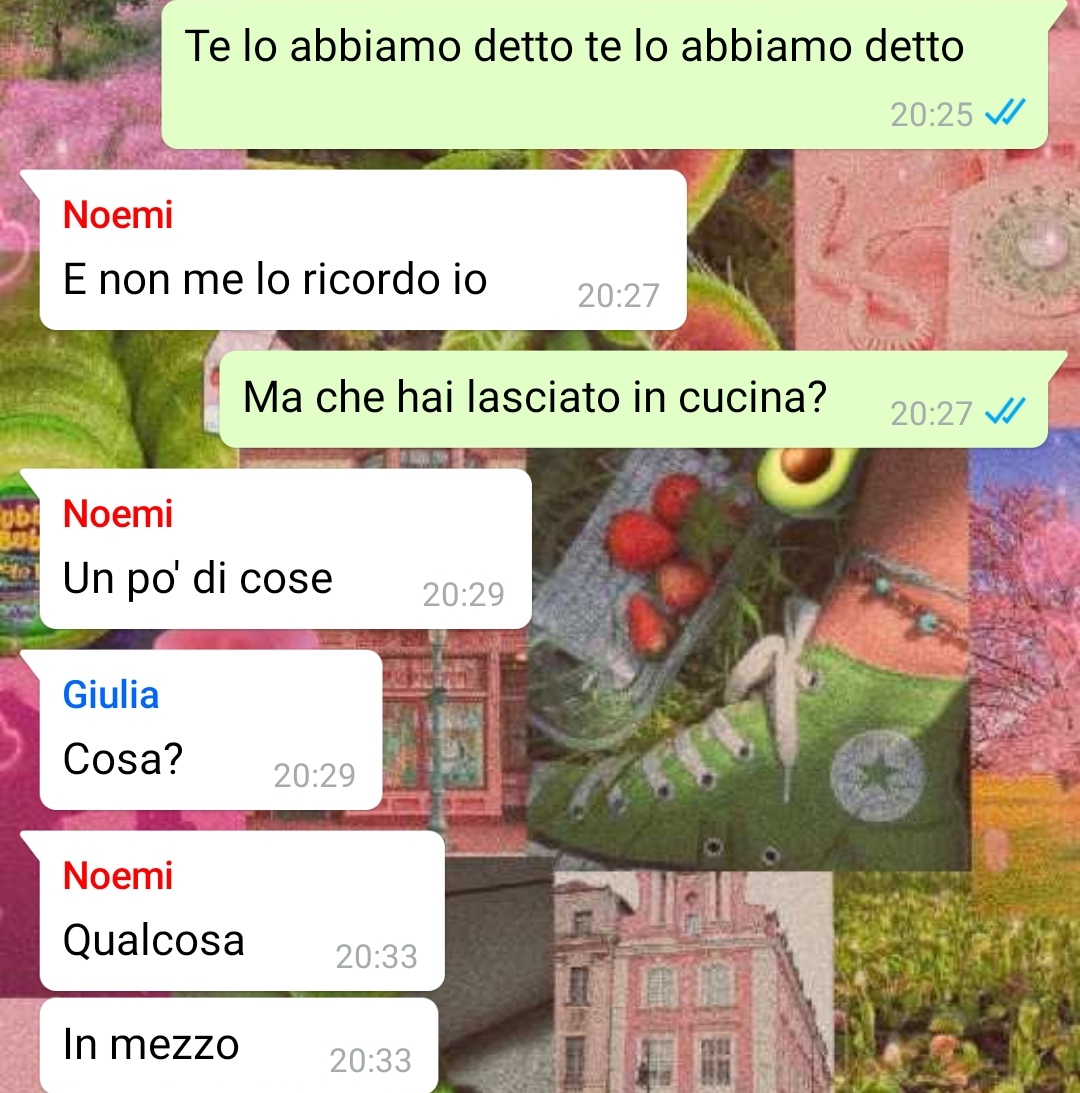The image size is (1080, 1093).
Task: Open Noemi's name above 'Un po' di cose'
Action: pos(117,514)
